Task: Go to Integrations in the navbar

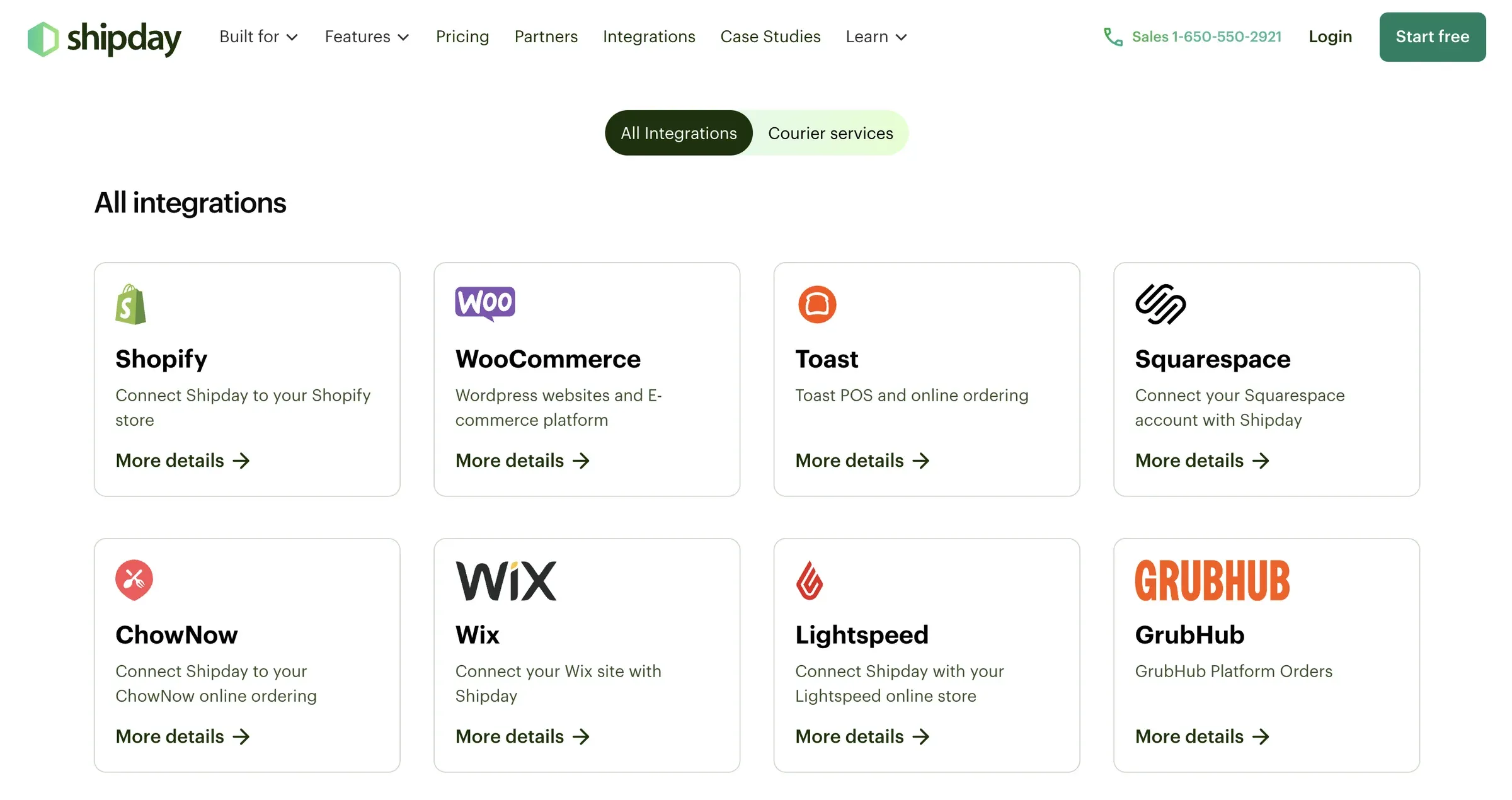Action: point(649,37)
